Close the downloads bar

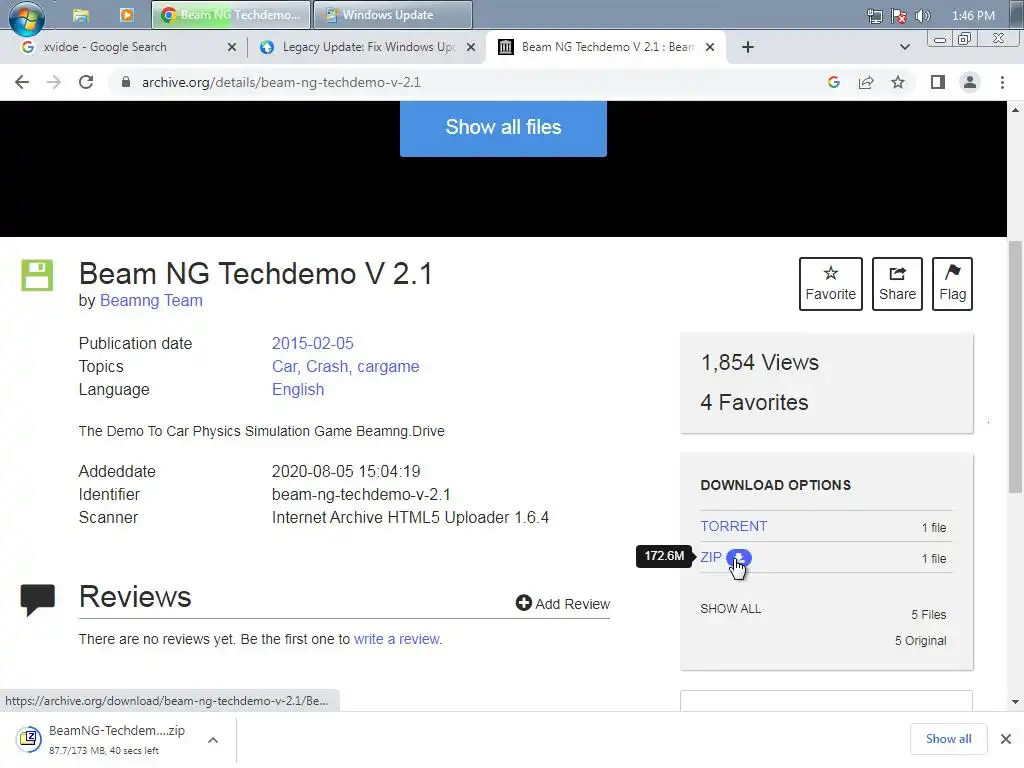[1006, 739]
